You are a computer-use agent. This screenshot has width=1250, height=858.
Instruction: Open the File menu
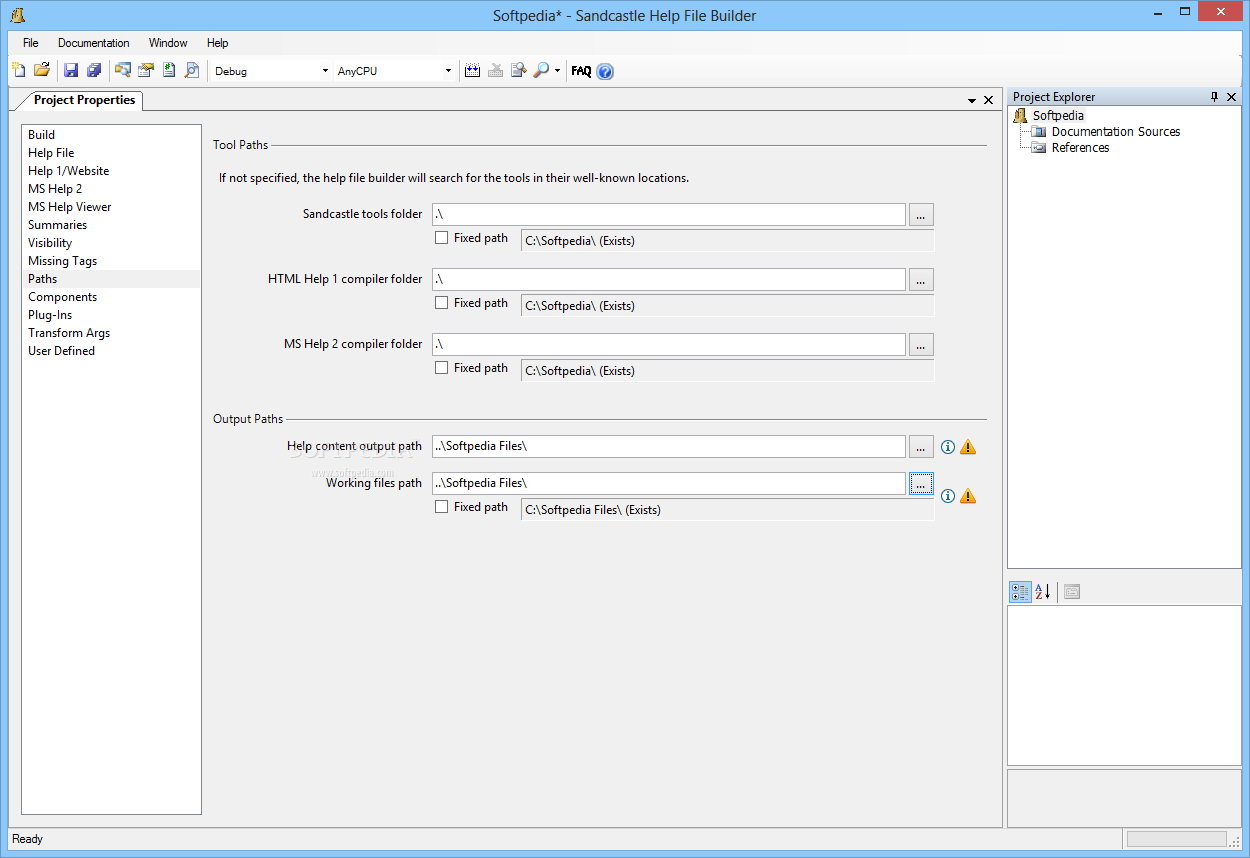click(31, 43)
